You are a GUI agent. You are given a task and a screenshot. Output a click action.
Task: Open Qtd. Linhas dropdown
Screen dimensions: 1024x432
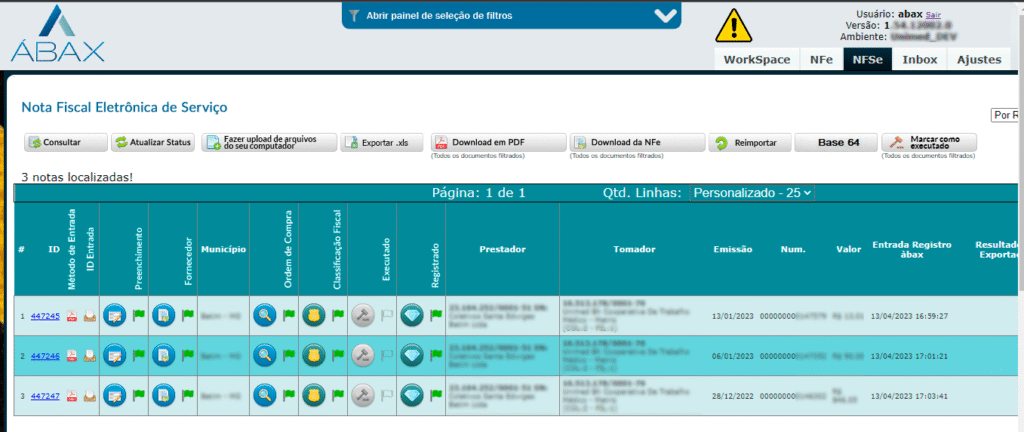[752, 192]
